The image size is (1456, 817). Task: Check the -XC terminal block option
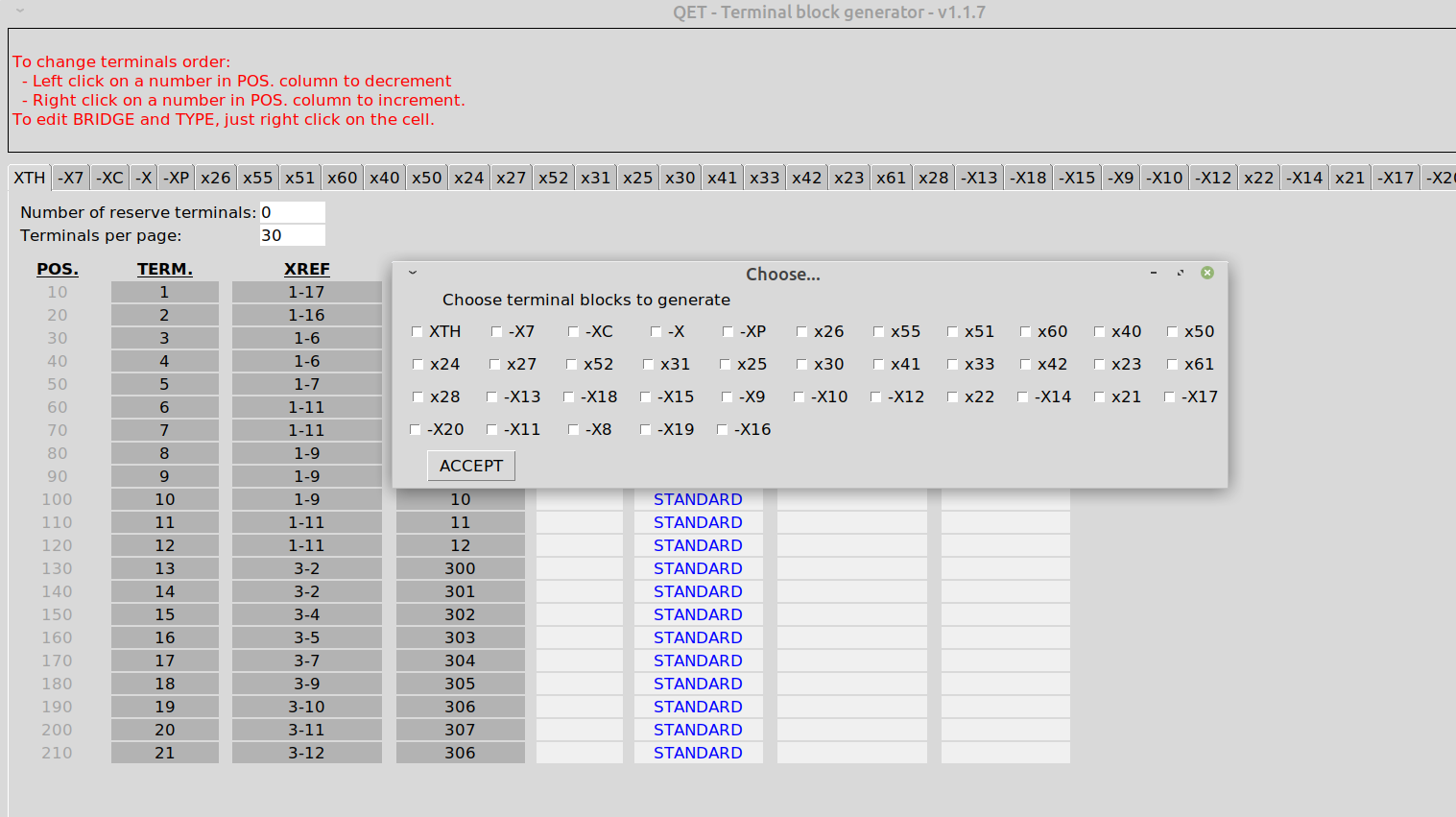(x=573, y=332)
